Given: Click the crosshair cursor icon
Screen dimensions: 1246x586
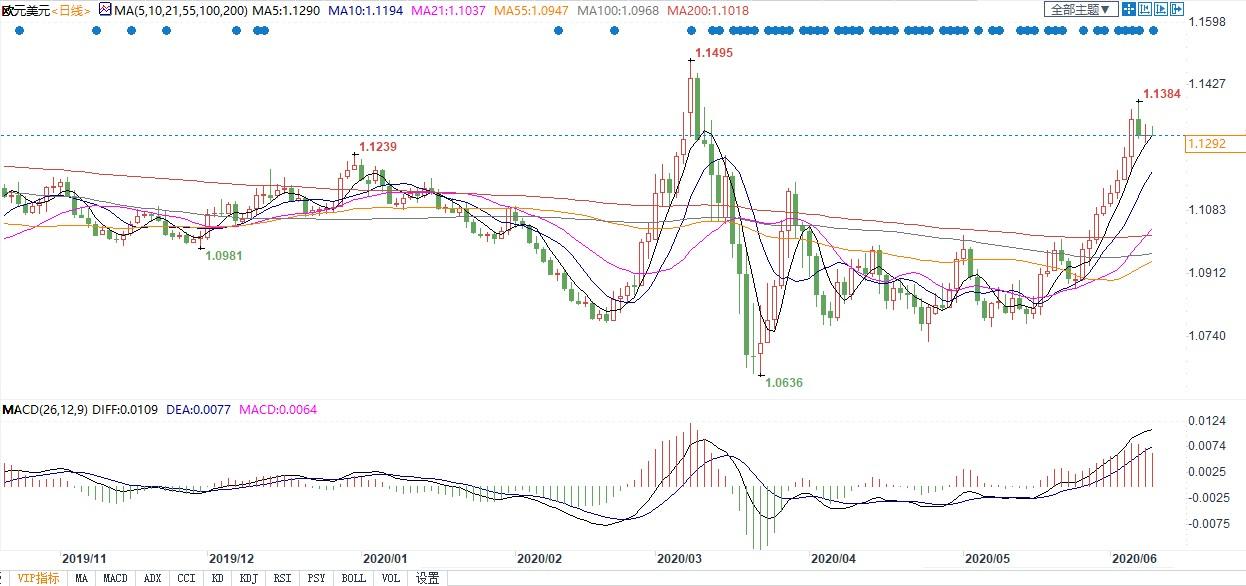Looking at the screenshot, I should pyautogui.click(x=1128, y=10).
